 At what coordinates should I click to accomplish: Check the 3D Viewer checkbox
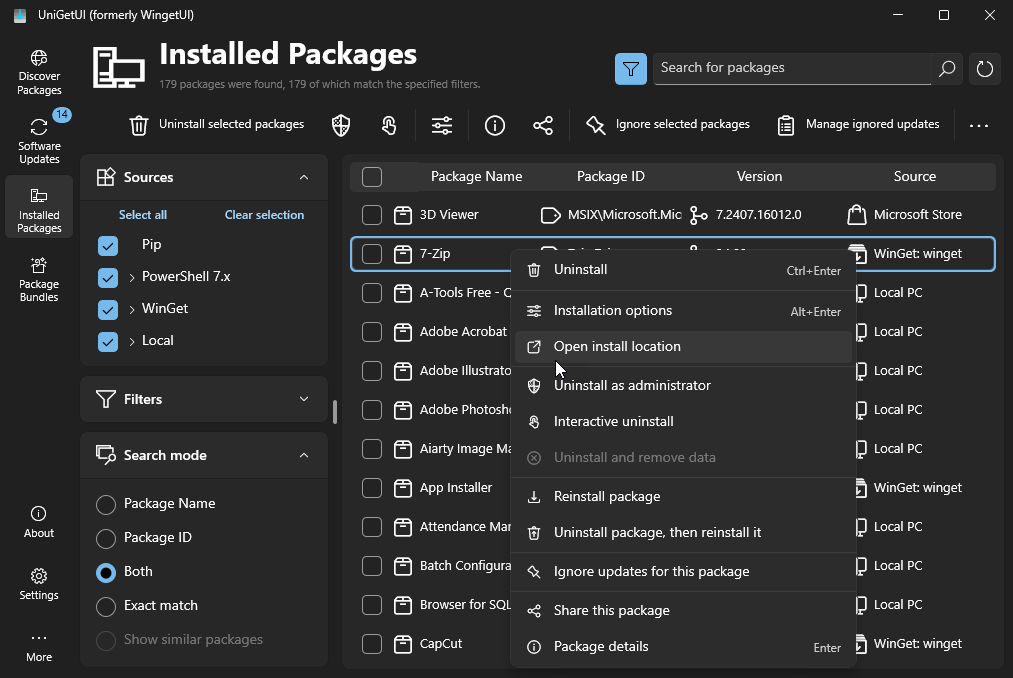tap(372, 215)
